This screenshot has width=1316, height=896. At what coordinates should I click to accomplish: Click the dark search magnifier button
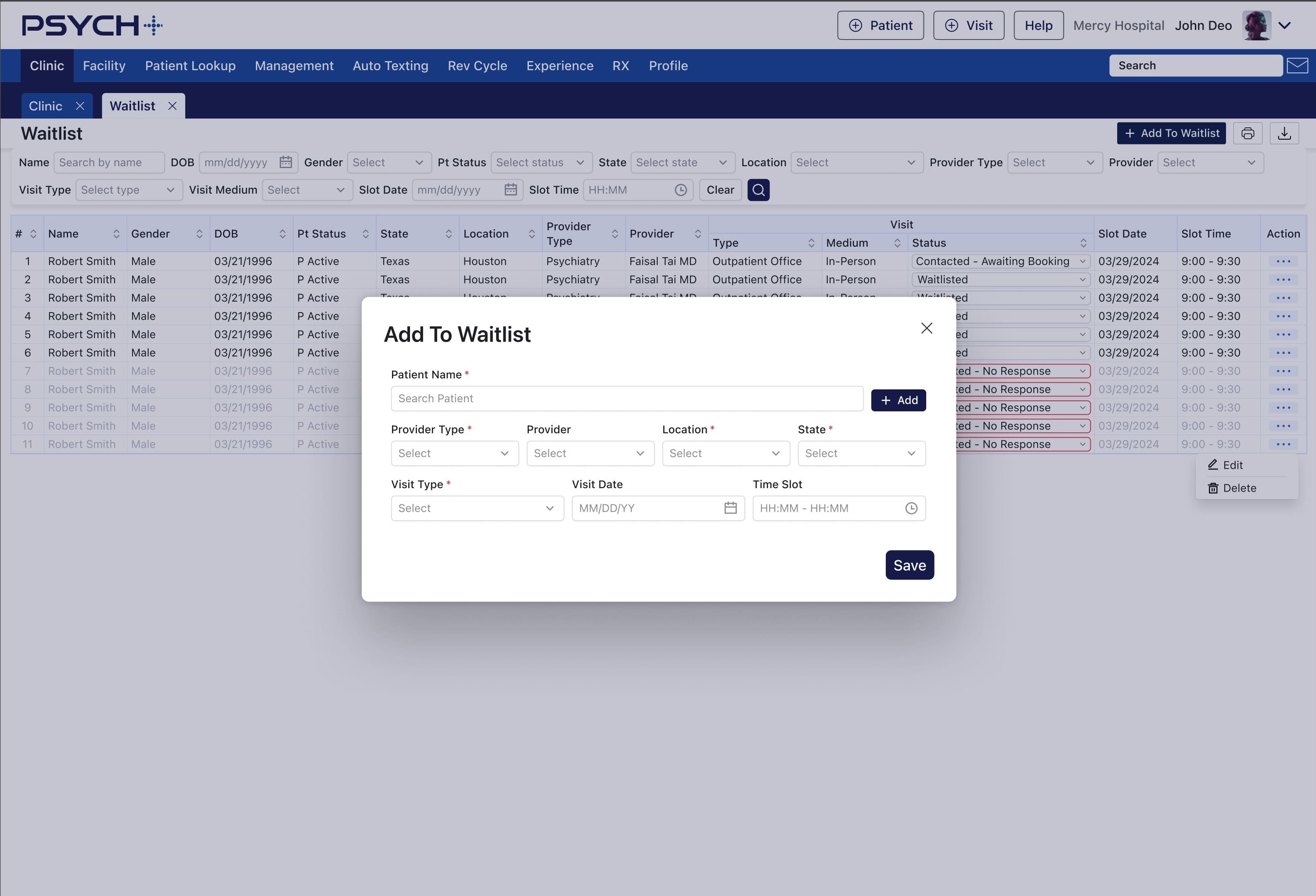click(758, 190)
